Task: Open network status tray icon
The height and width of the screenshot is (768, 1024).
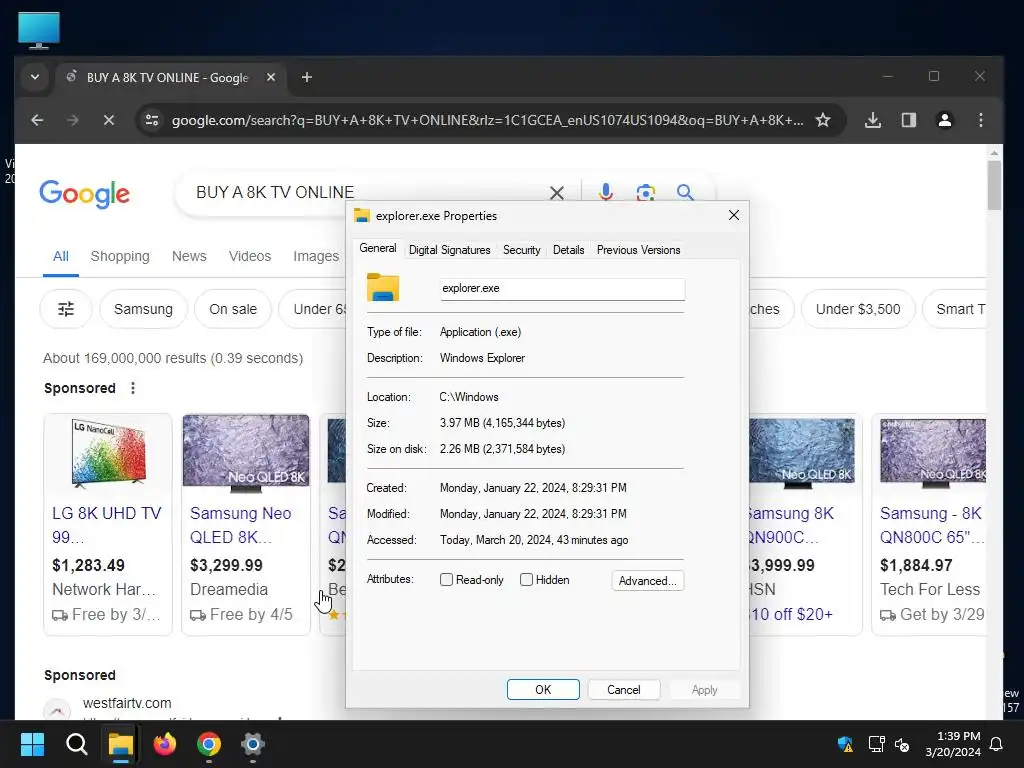Action: [x=876, y=744]
